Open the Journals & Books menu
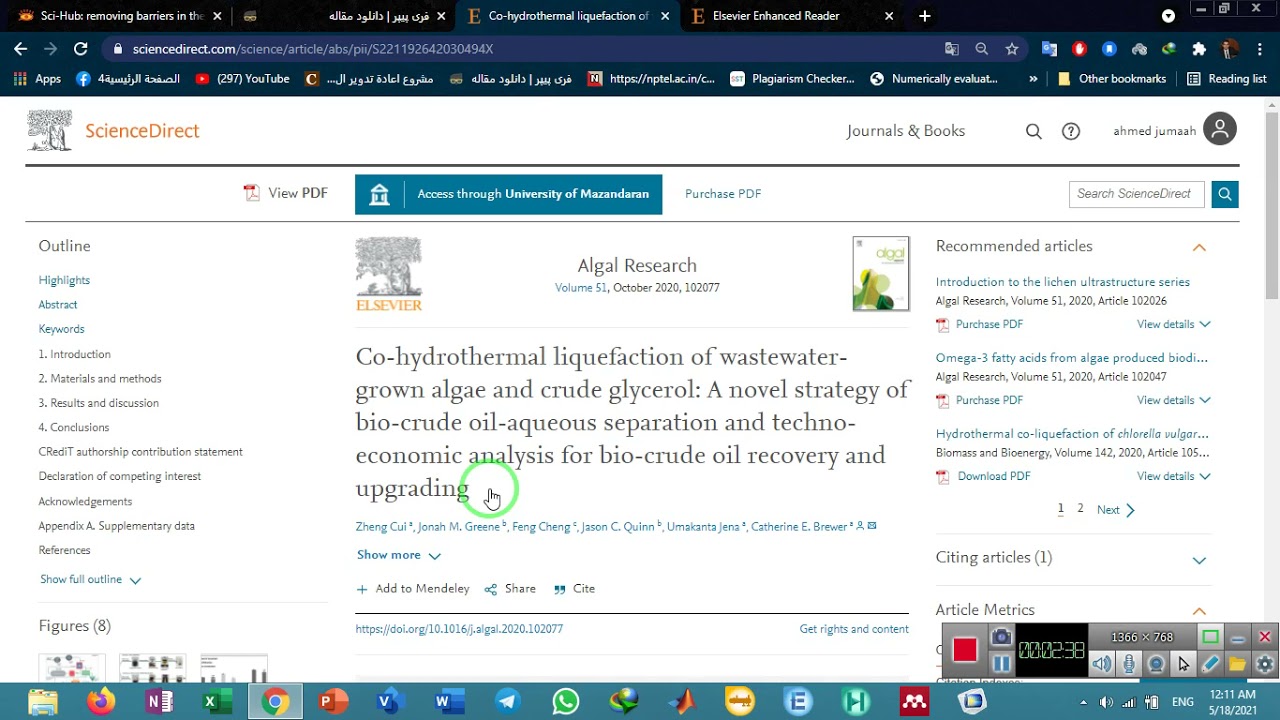Viewport: 1280px width, 720px height. 906,131
